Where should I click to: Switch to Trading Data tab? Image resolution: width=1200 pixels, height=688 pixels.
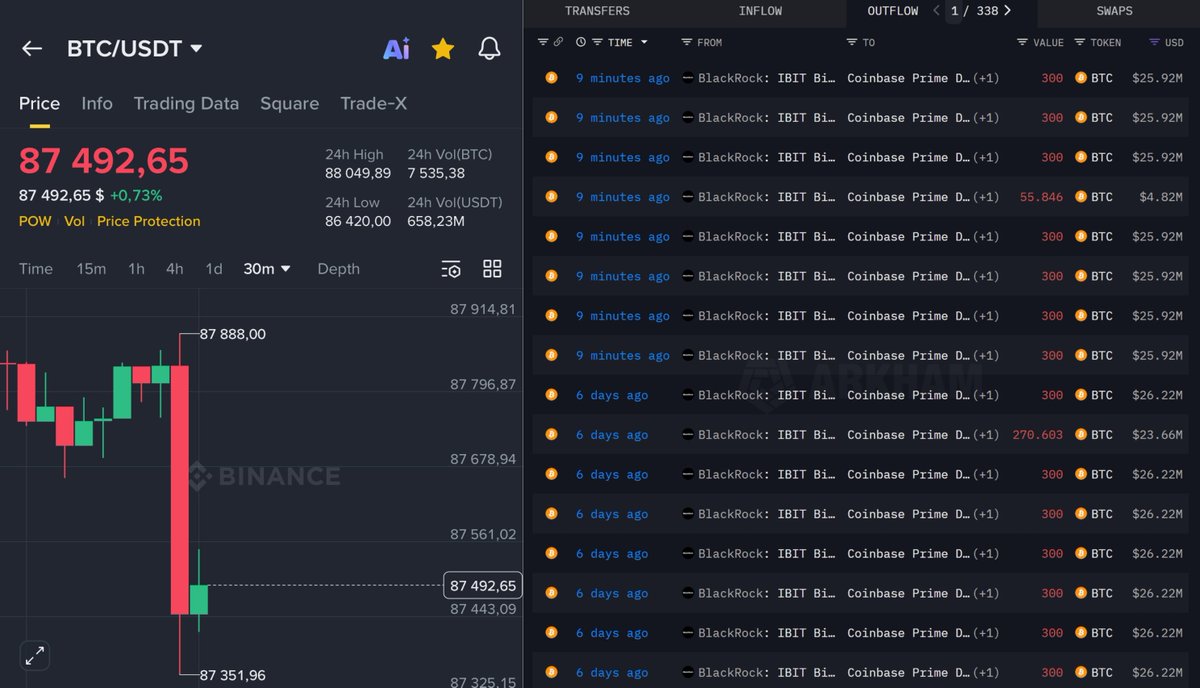[186, 104]
